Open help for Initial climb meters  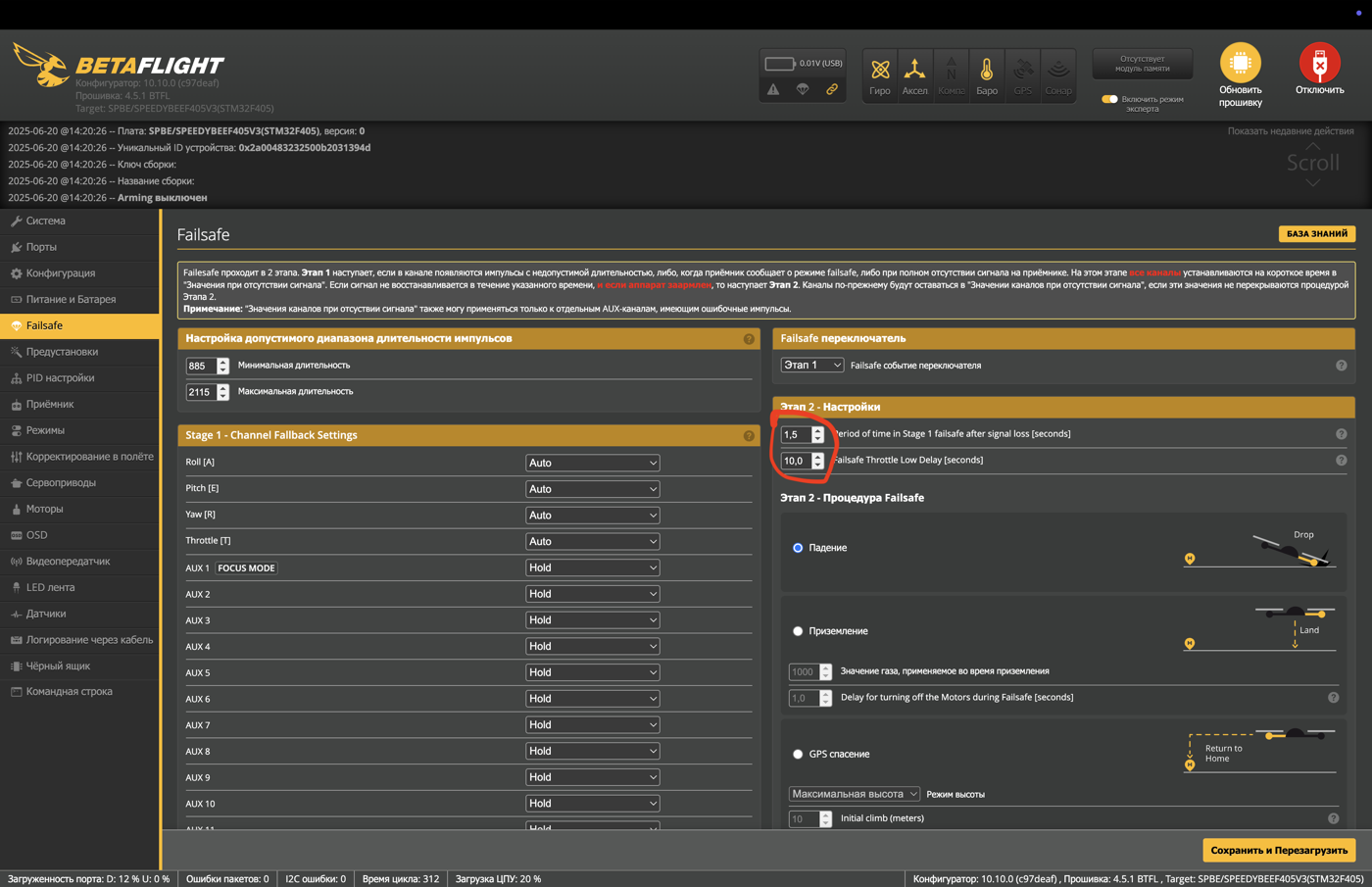(x=1333, y=818)
